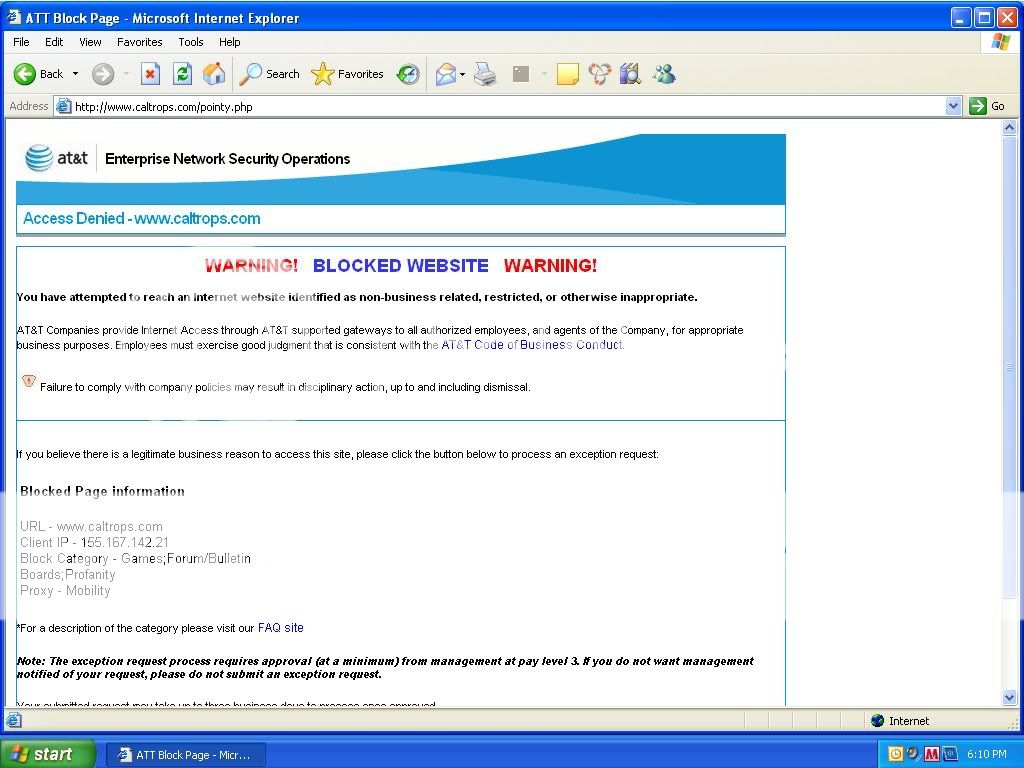
Task: Stop loading the page
Action: (x=150, y=74)
